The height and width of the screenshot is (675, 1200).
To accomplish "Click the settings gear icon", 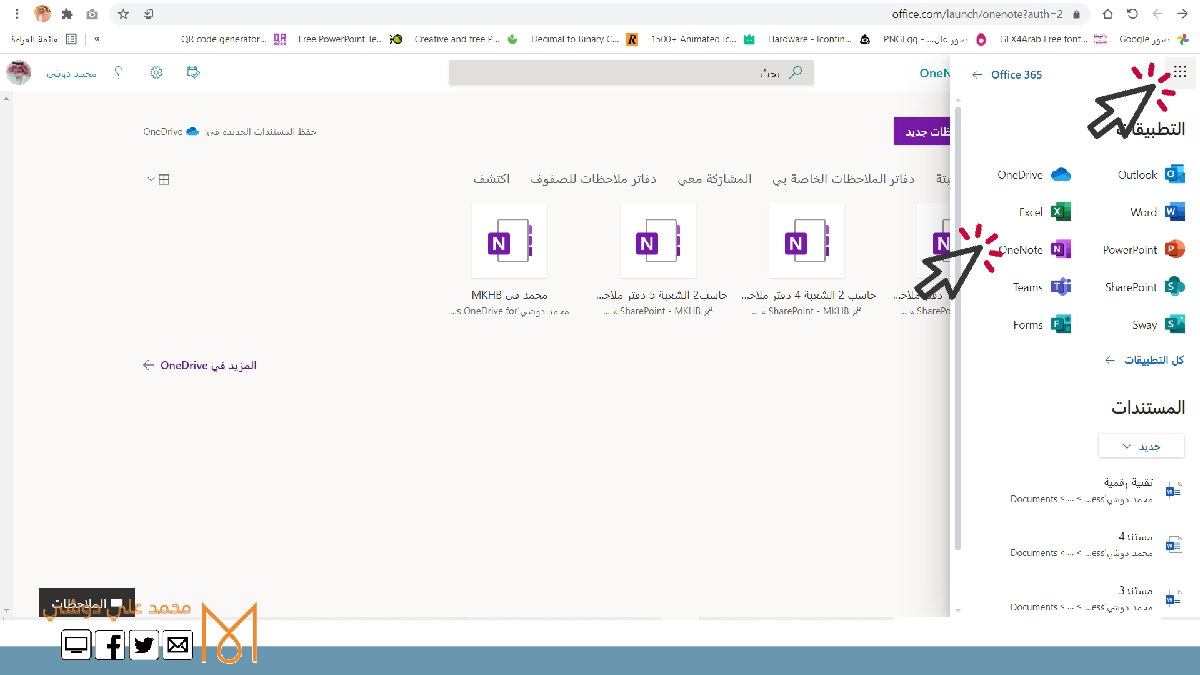I will pos(156,73).
